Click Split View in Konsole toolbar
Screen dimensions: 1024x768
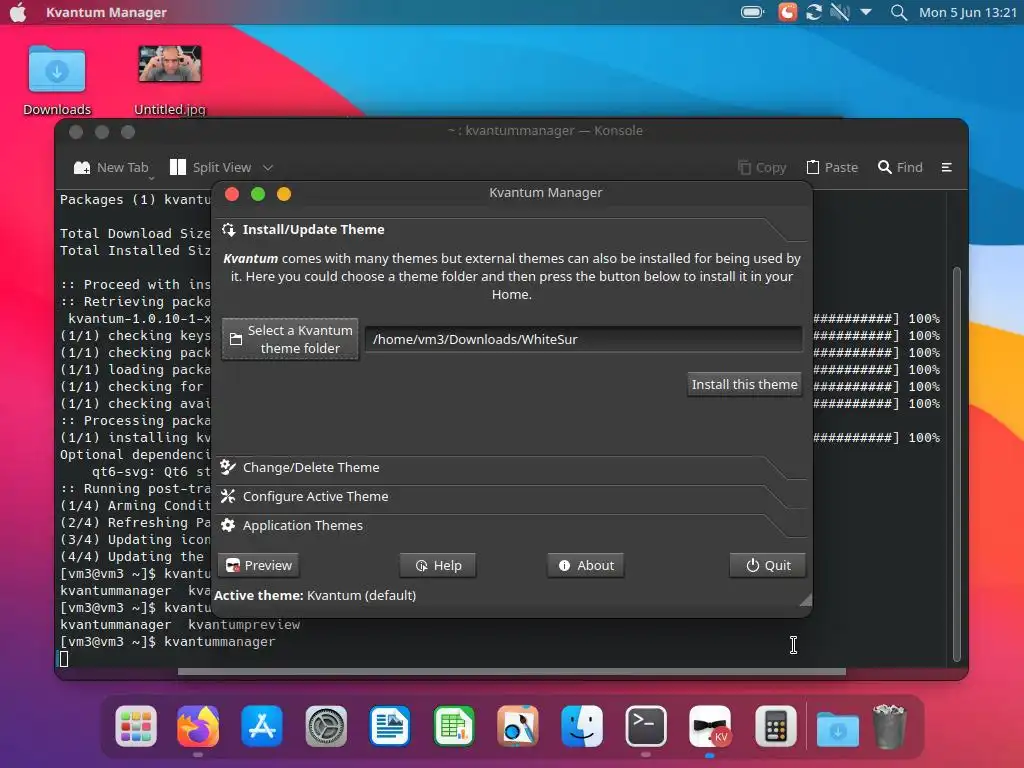point(210,168)
